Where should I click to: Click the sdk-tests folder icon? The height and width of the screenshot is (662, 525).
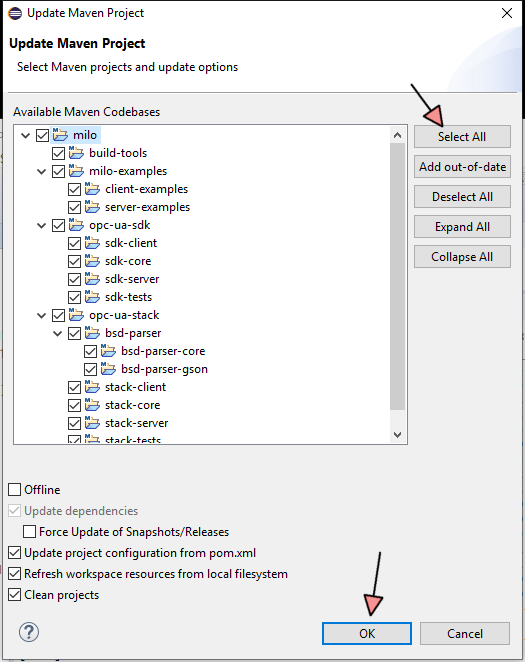[92, 297]
